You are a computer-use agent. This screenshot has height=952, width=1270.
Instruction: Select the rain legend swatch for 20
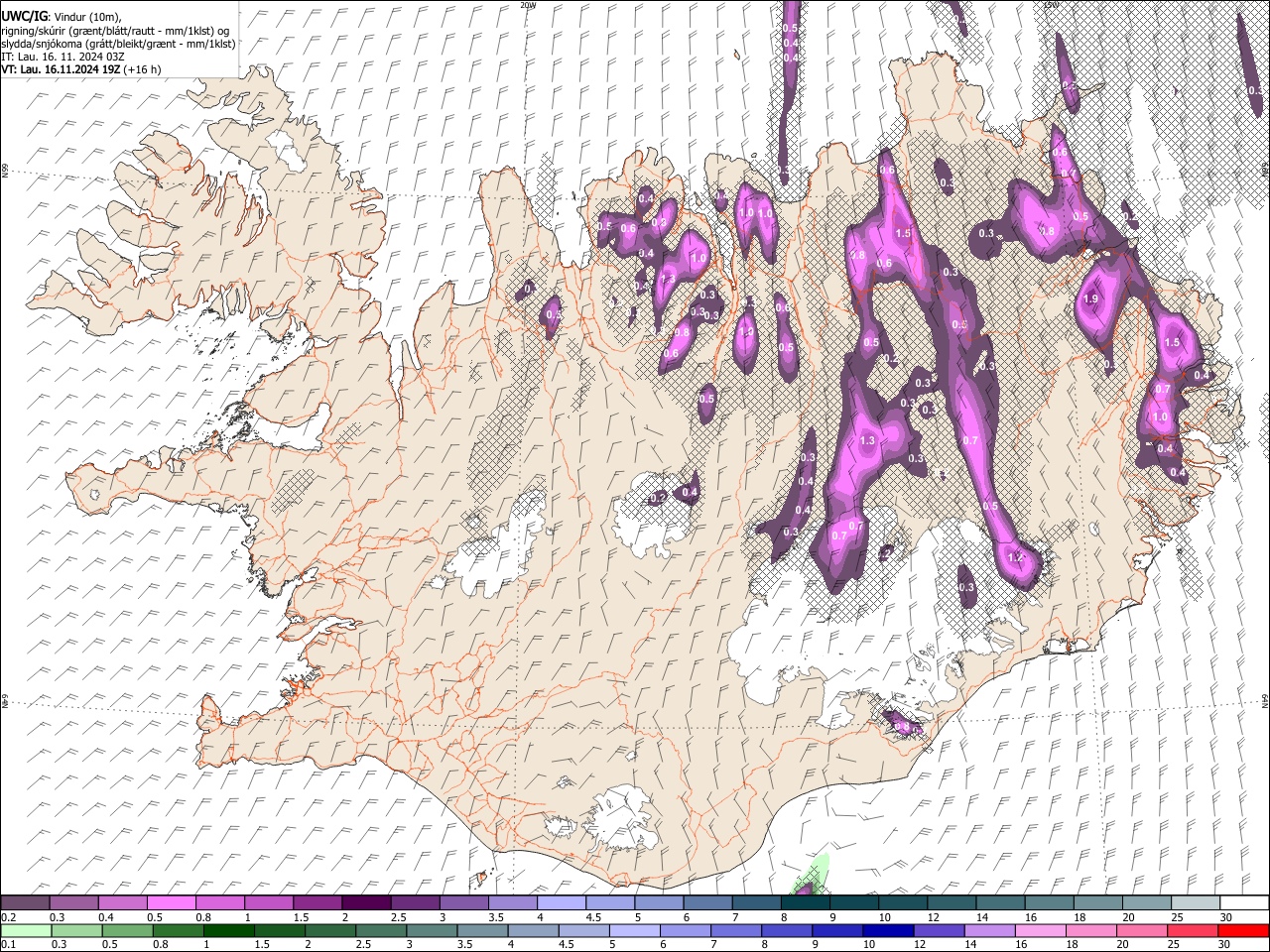pyautogui.click(x=1141, y=930)
